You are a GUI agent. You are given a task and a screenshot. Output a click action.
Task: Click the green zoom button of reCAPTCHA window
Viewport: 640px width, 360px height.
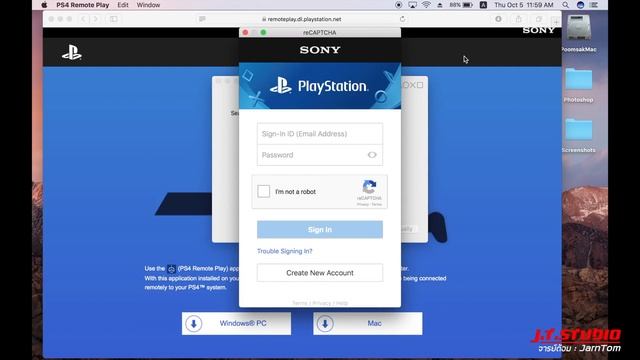click(263, 32)
